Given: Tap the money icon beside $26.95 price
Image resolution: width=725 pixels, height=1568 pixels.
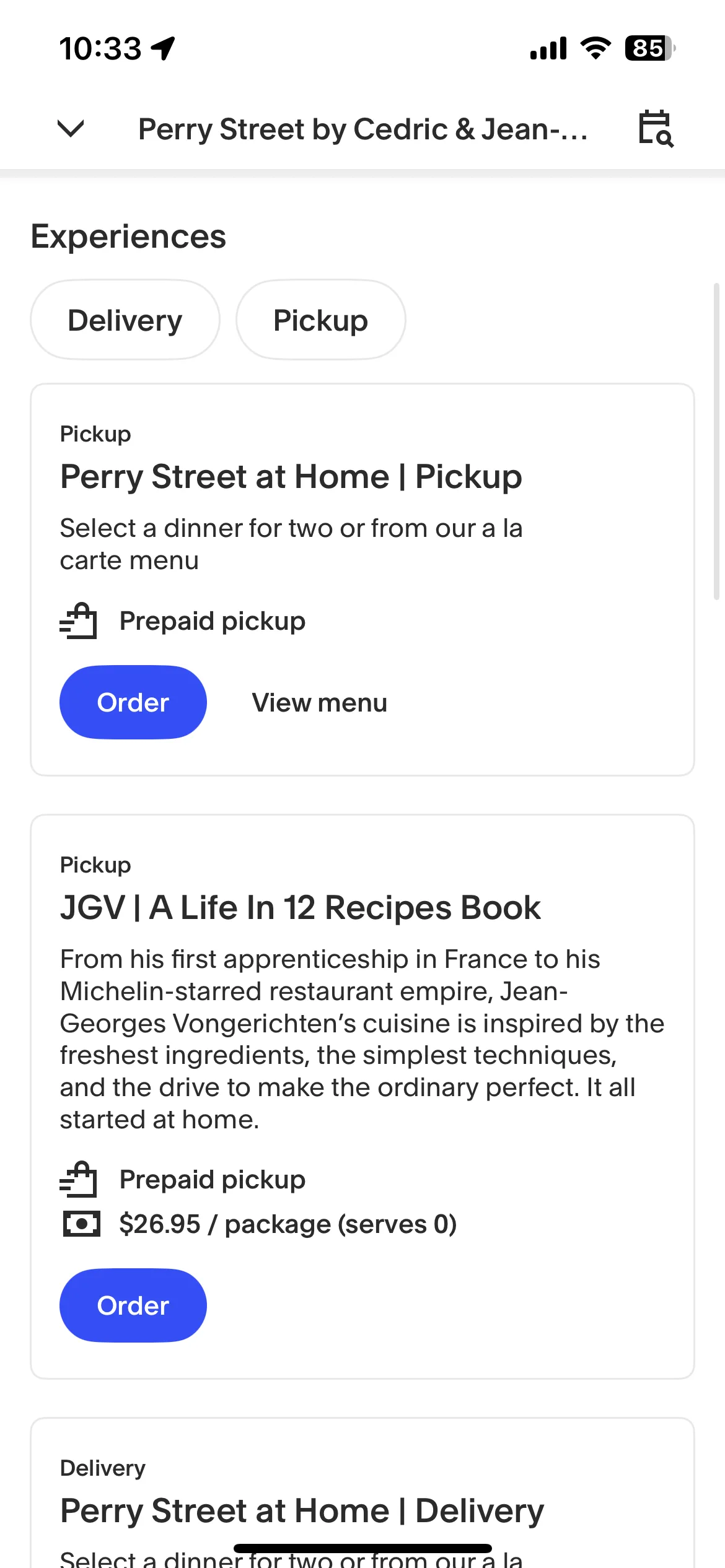Looking at the screenshot, I should (81, 1224).
